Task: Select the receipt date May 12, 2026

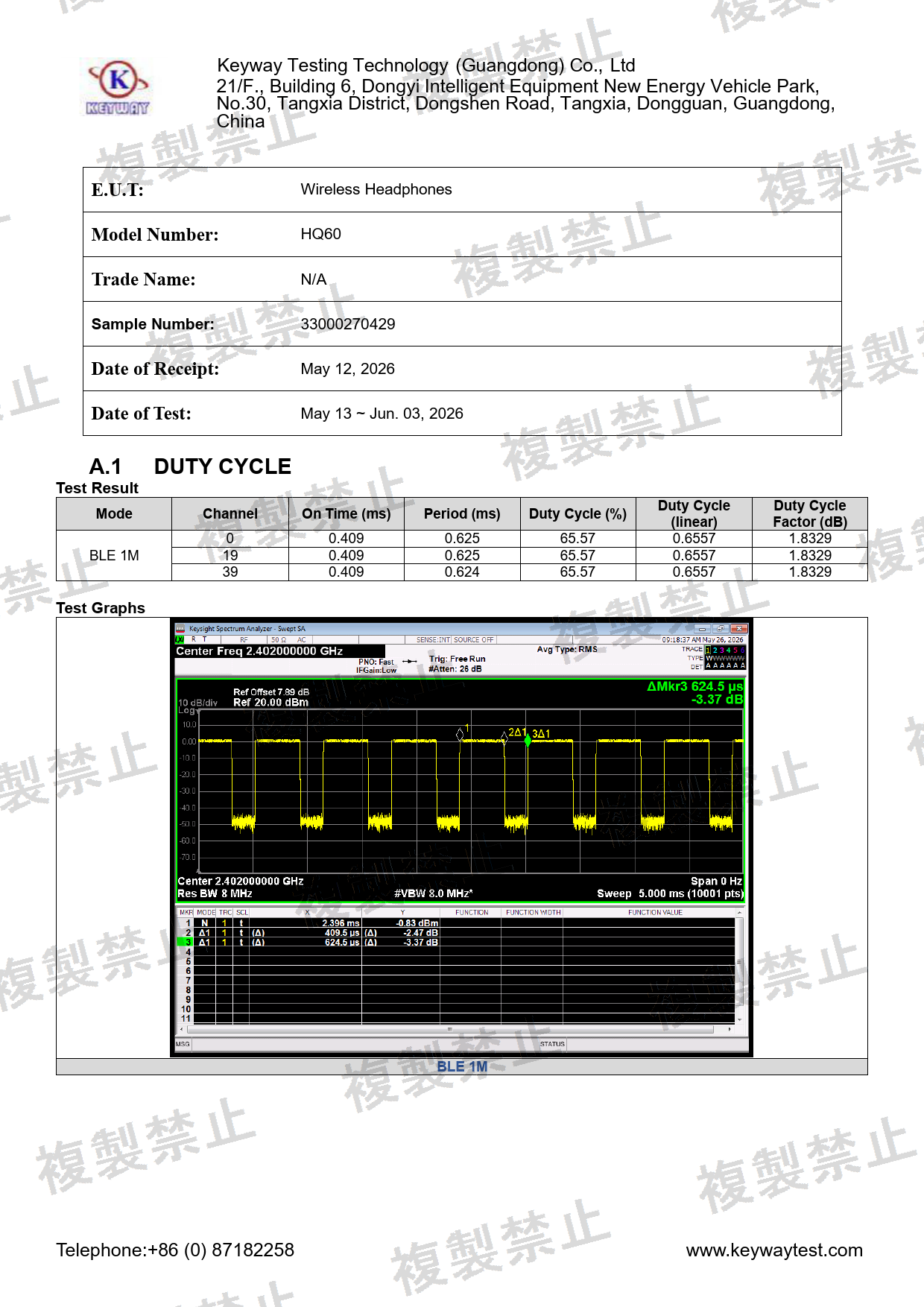Action: pos(348,369)
